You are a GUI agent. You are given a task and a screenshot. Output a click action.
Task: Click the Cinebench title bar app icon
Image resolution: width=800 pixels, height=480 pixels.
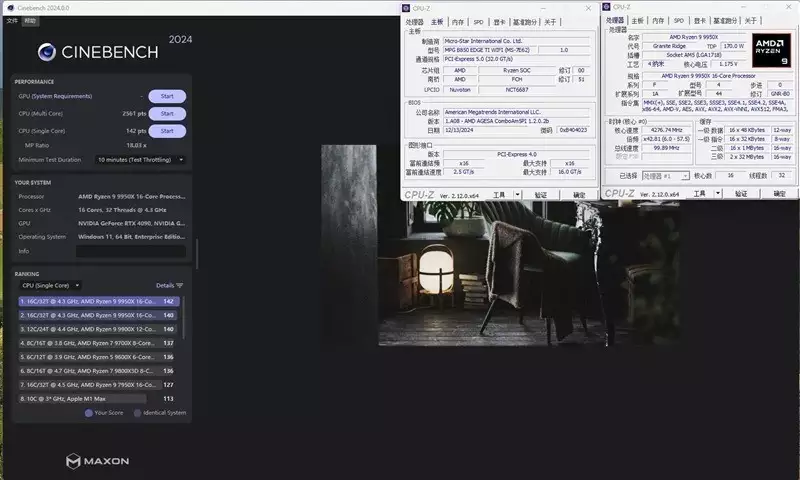10,8
